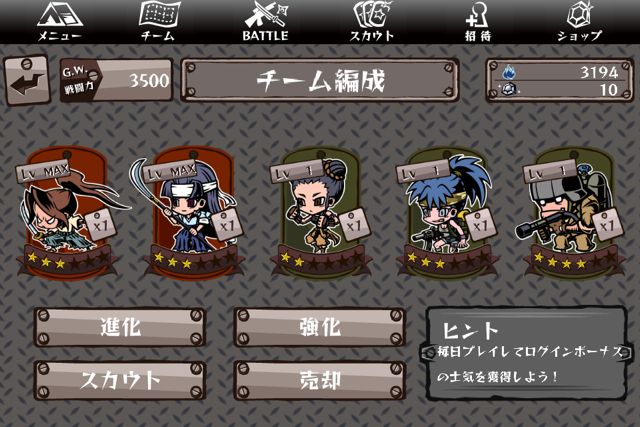Tap the lower スカウト button
640x427 pixels.
(120, 380)
